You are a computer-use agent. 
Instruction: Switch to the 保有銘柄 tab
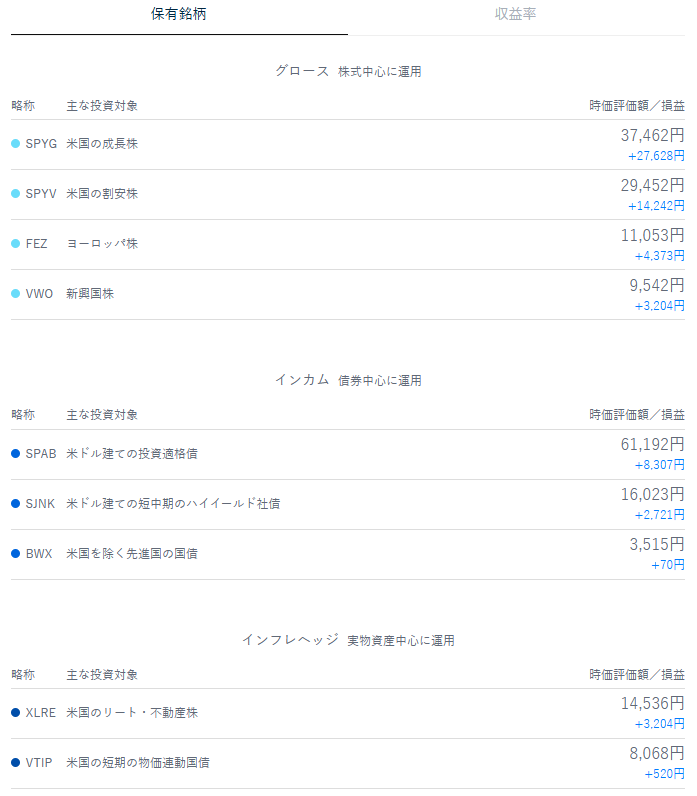pos(179,14)
